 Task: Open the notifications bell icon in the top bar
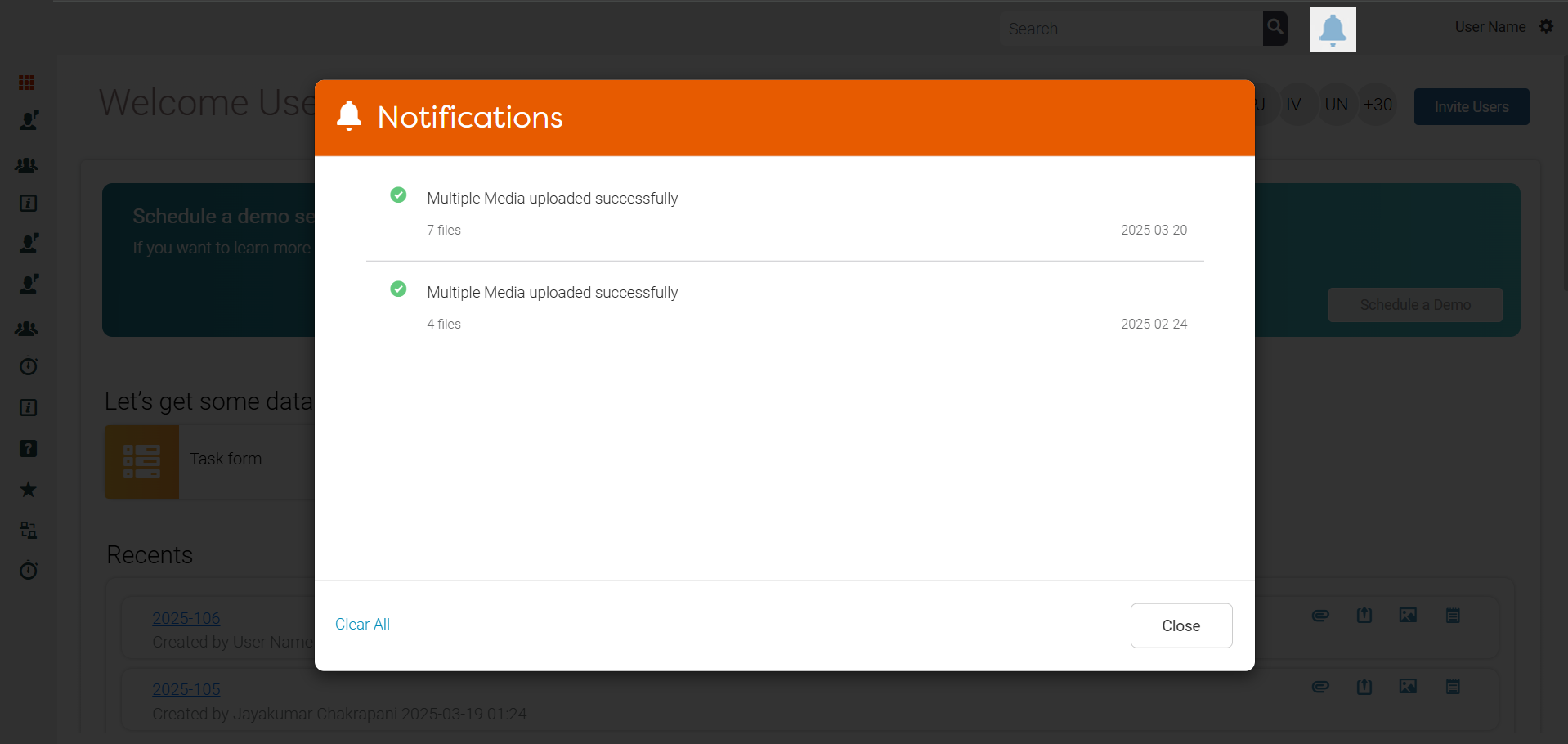tap(1332, 29)
